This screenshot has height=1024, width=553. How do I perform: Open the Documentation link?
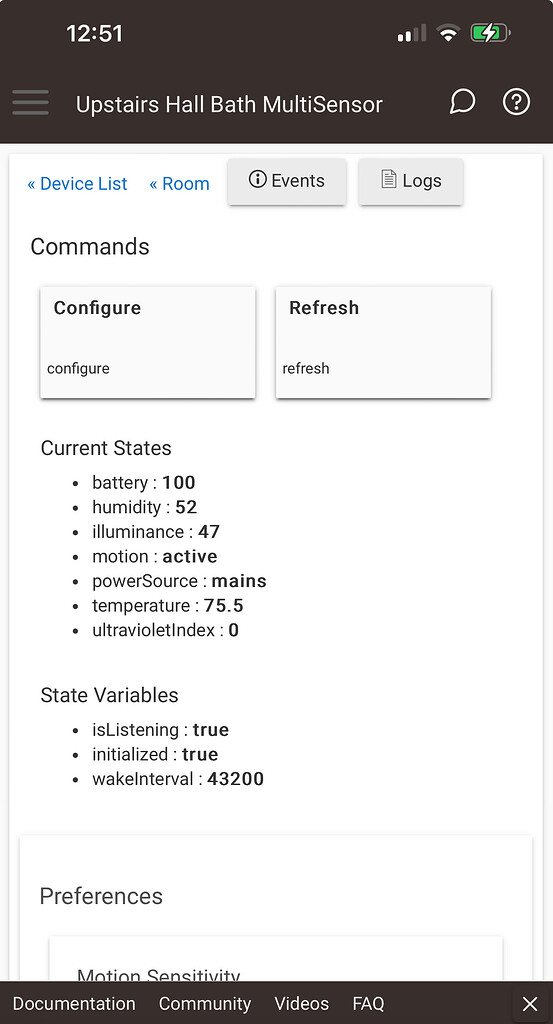pos(74,1004)
